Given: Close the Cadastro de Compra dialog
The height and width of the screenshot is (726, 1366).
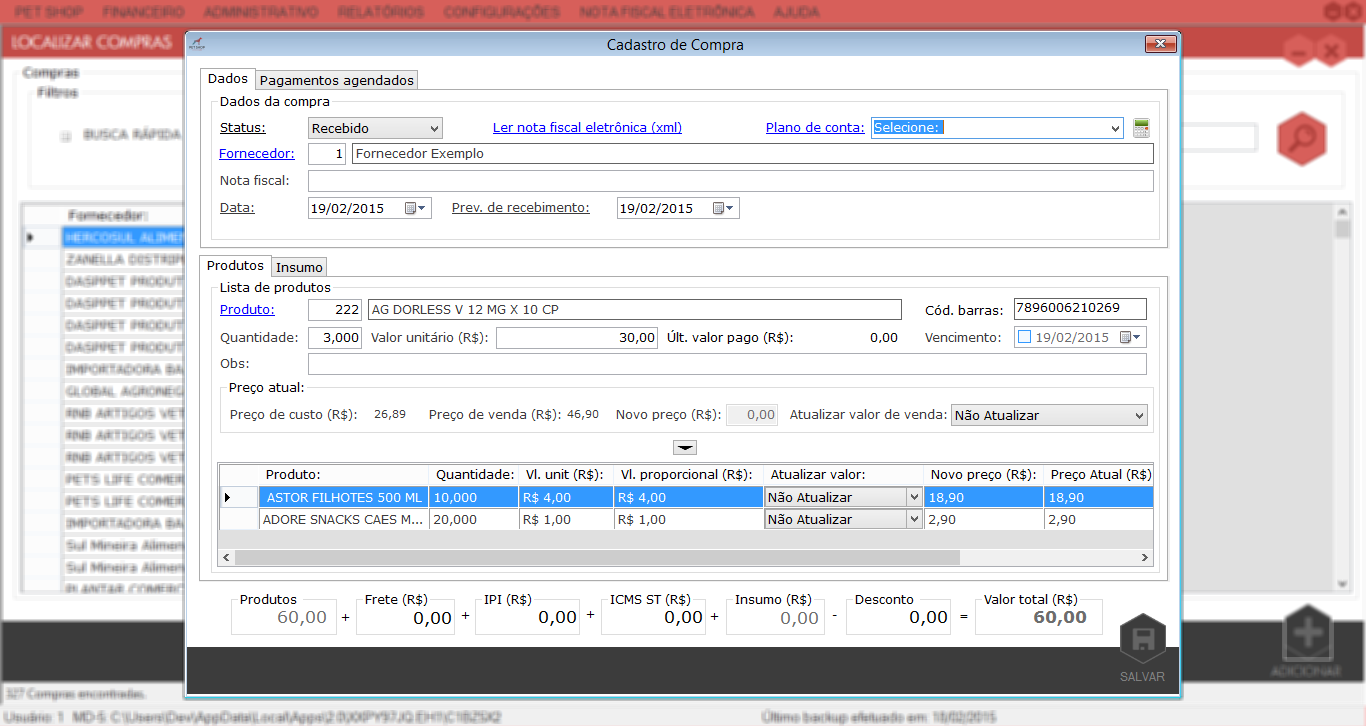Looking at the screenshot, I should [1160, 44].
